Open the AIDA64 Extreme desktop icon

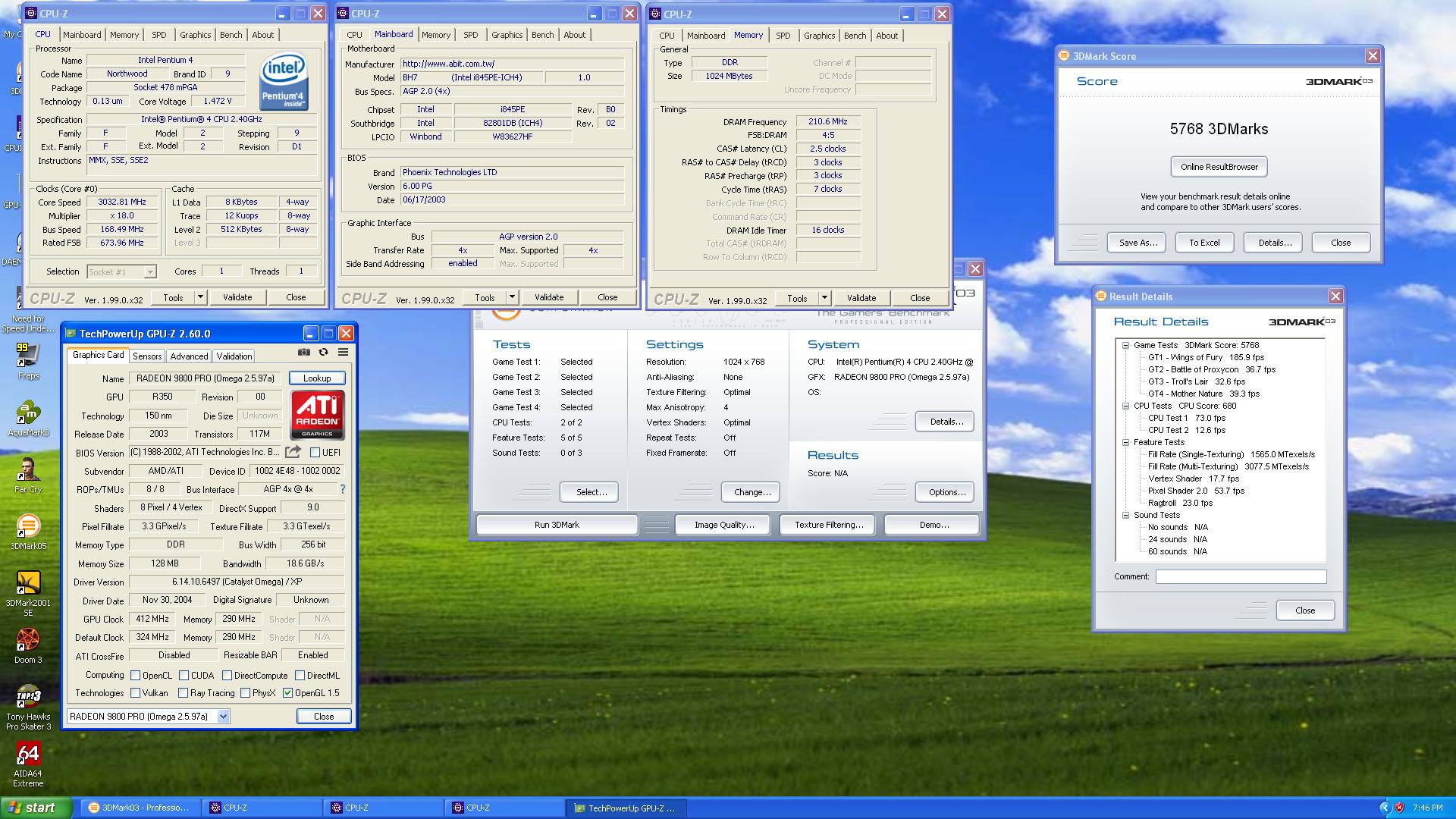[28, 764]
